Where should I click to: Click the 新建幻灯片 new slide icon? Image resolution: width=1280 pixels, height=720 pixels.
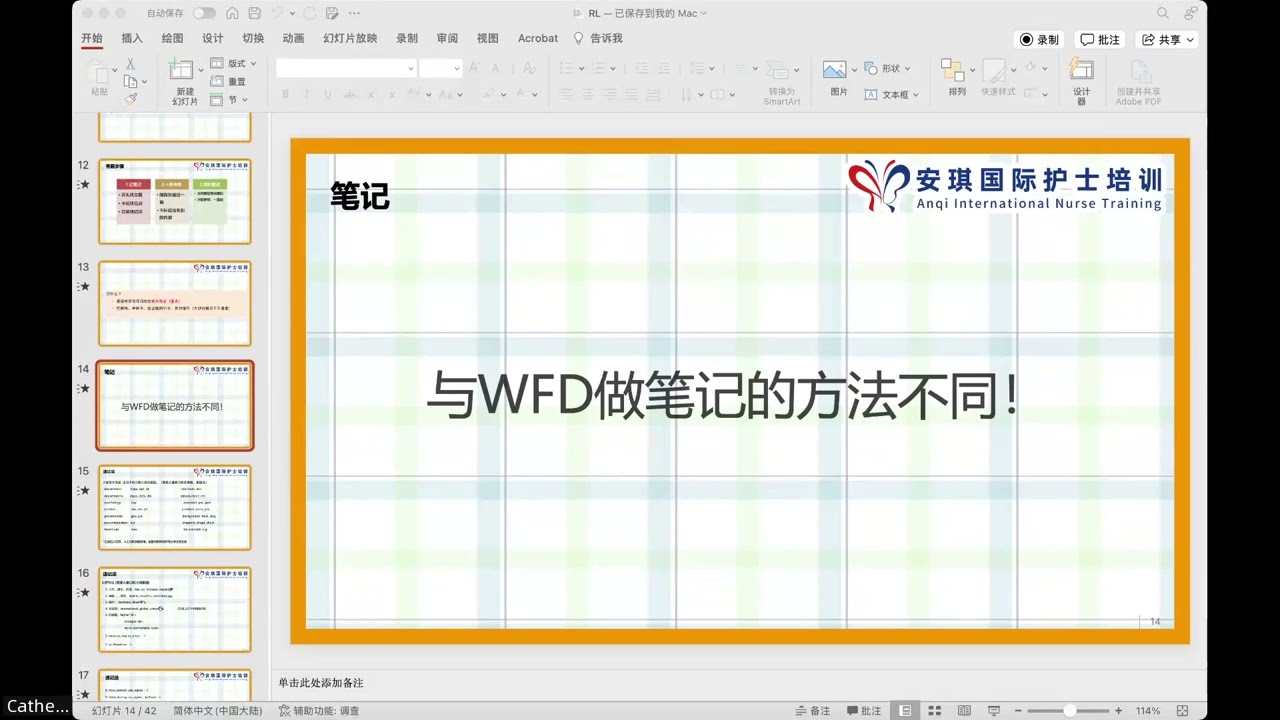pos(181,69)
